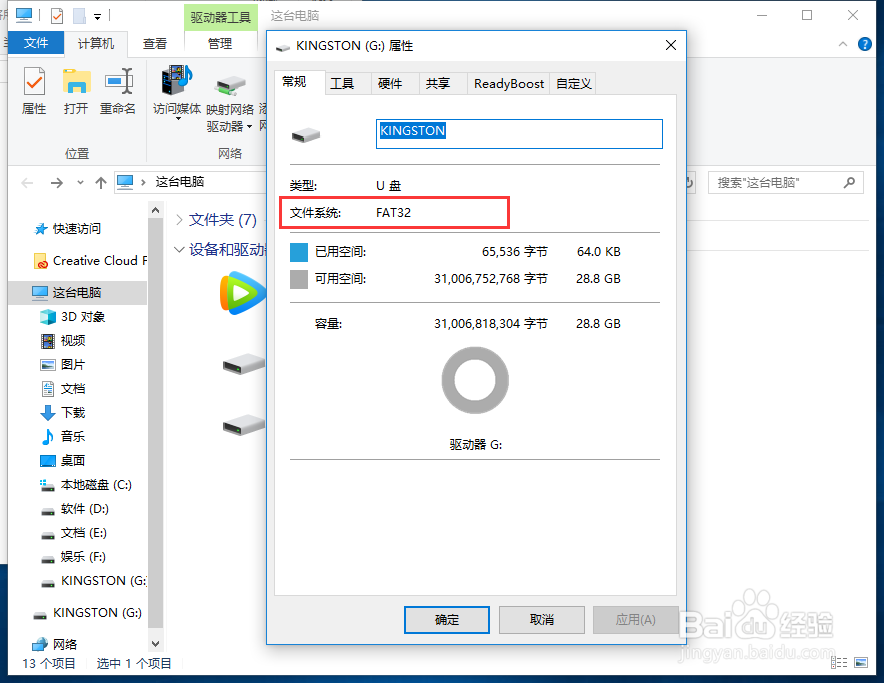Open Documents (文档) folder in sidebar
The height and width of the screenshot is (683, 884).
point(63,389)
